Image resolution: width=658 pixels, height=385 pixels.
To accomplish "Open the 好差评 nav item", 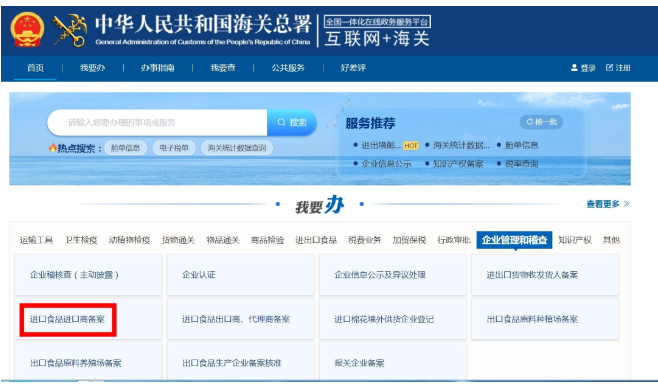I will 353,68.
